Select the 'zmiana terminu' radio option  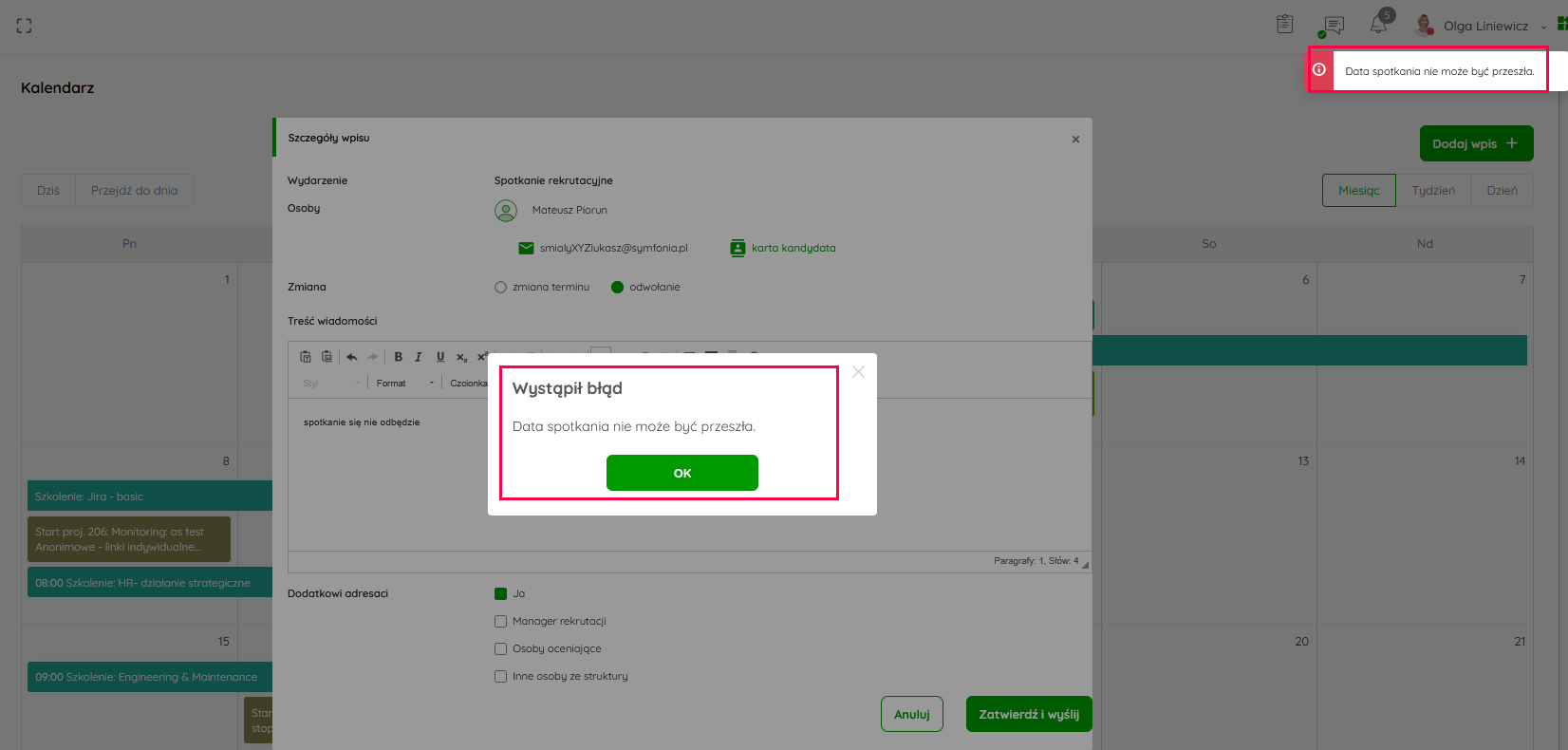click(500, 287)
